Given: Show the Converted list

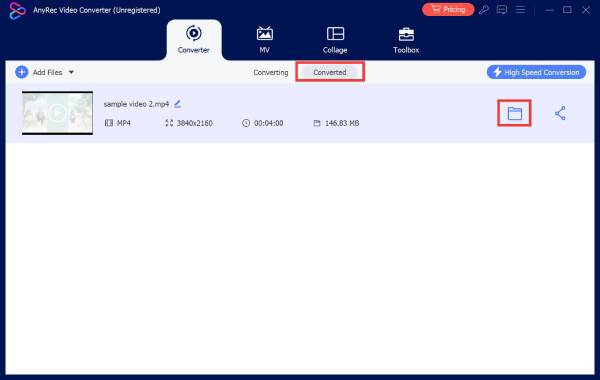Looking at the screenshot, I should [329, 72].
